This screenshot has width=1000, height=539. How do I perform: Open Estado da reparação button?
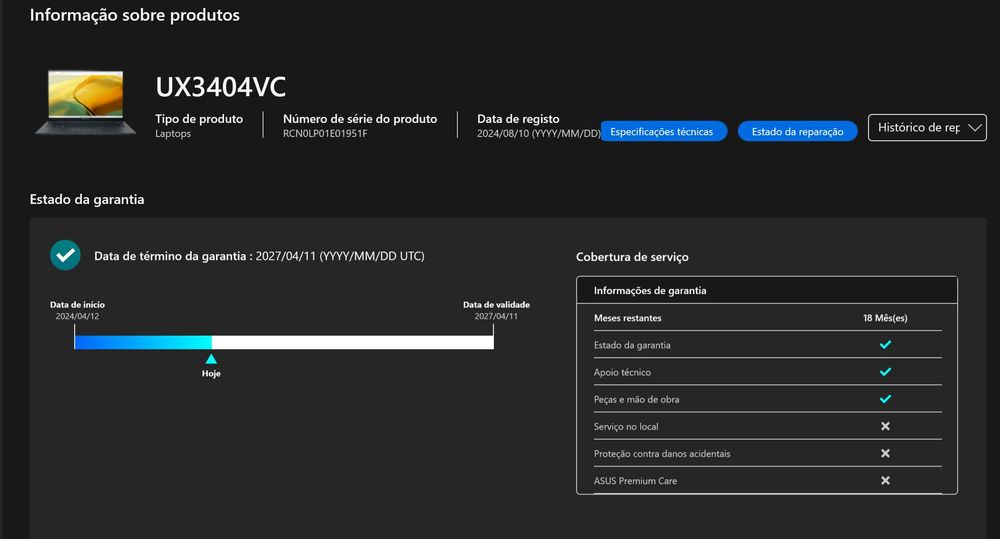click(797, 131)
